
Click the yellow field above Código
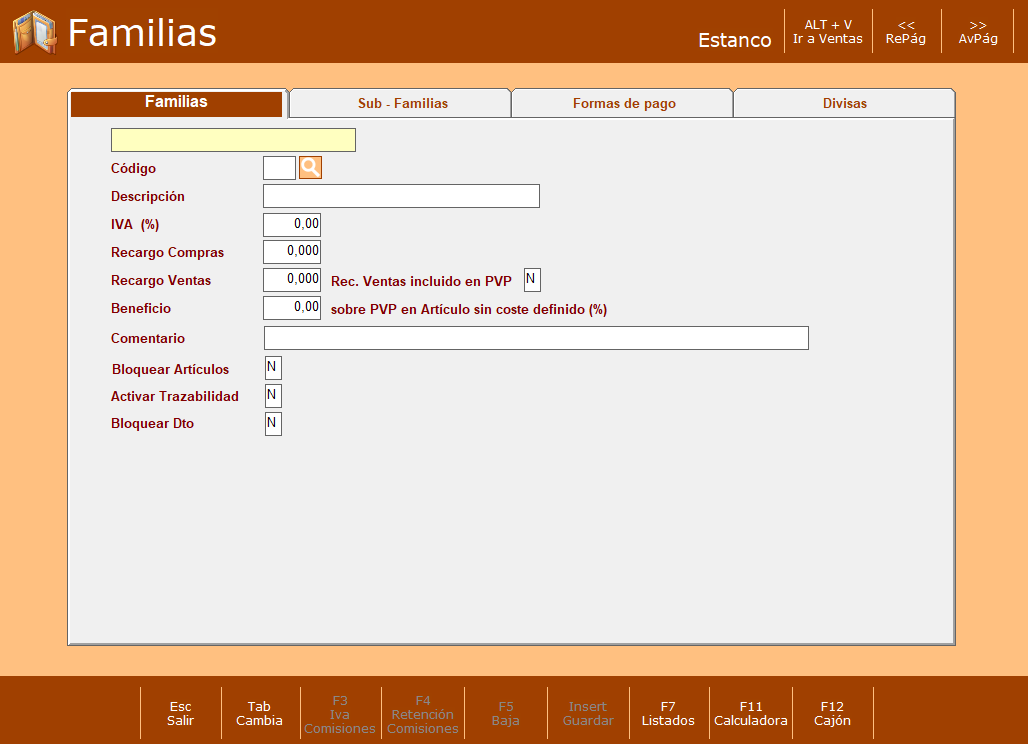[x=233, y=140]
